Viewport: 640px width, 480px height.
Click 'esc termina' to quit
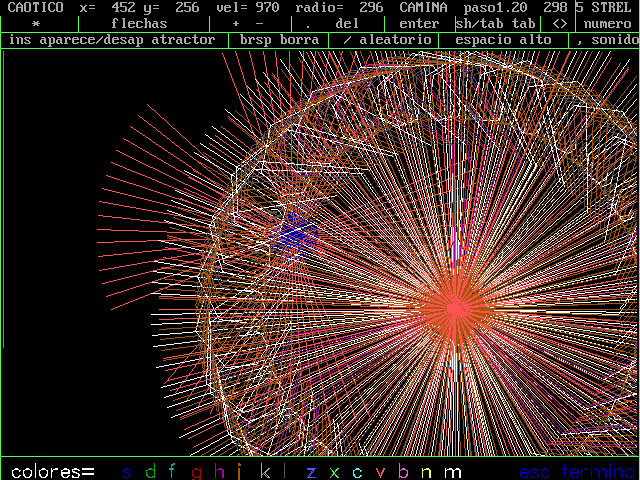[579, 471]
